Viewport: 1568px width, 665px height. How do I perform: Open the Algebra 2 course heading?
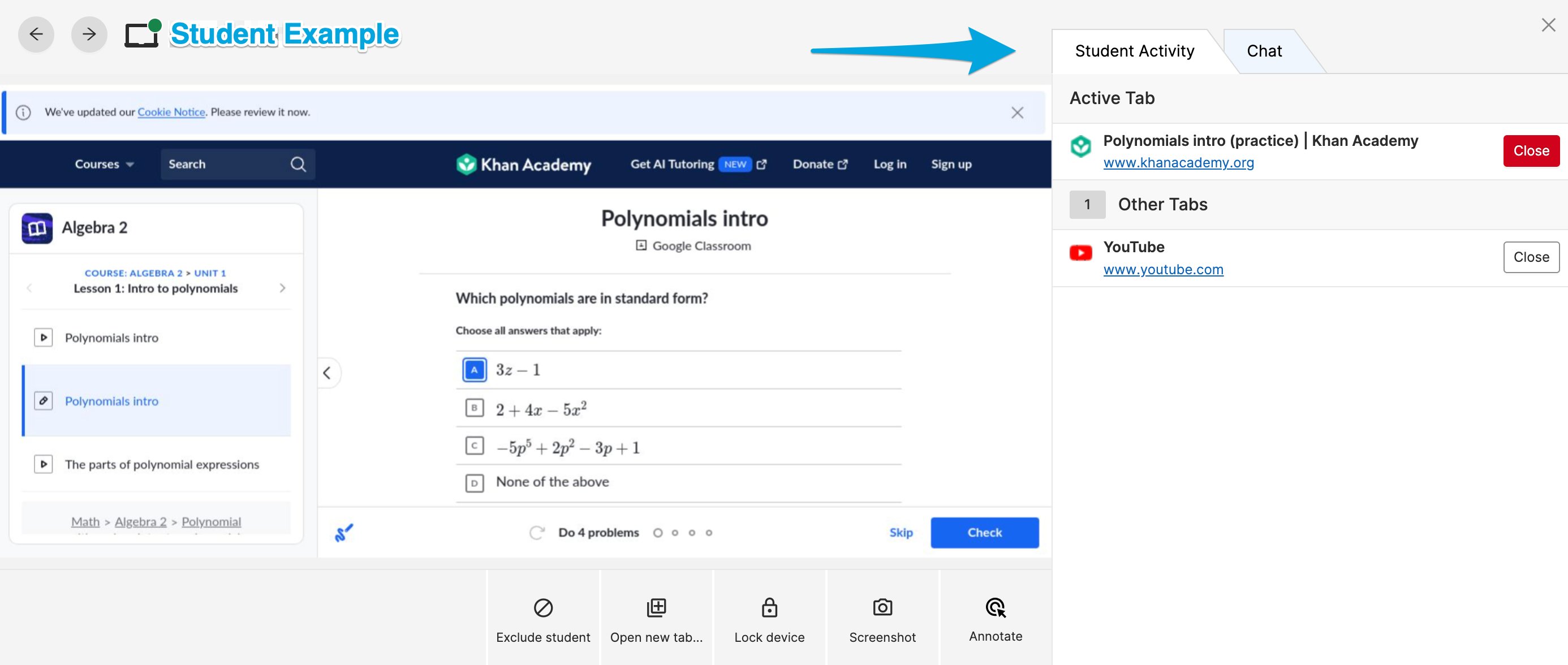94,227
